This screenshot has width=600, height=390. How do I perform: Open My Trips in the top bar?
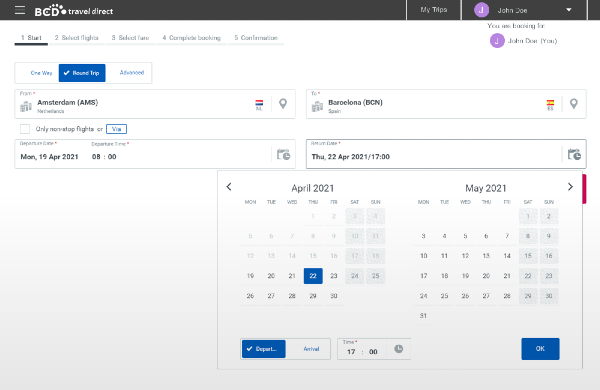pyautogui.click(x=434, y=10)
